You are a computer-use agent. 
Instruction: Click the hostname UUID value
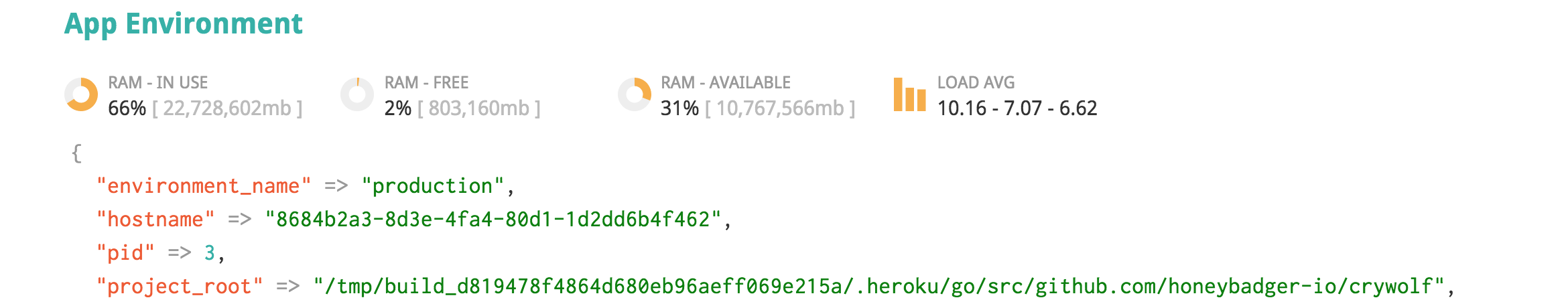(x=493, y=220)
